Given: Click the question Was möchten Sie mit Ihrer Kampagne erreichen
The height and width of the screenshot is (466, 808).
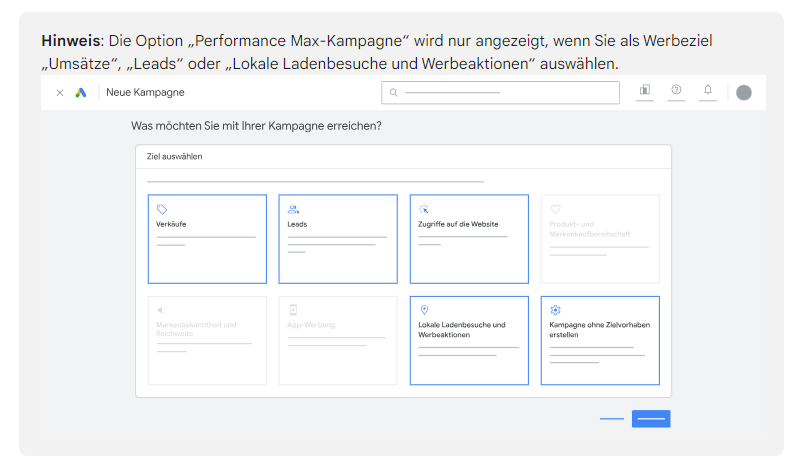Looking at the screenshot, I should click(x=256, y=126).
